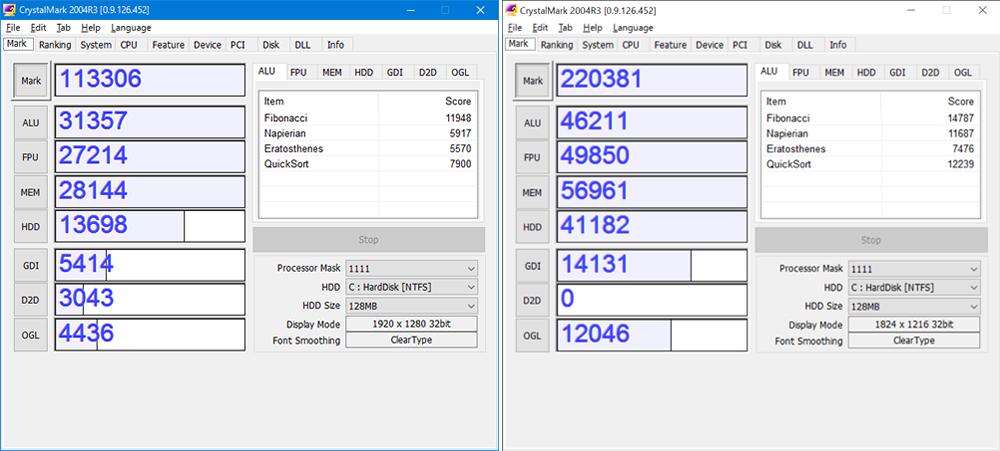
Task: Click GDI benchmark button in right window
Action: (x=533, y=265)
